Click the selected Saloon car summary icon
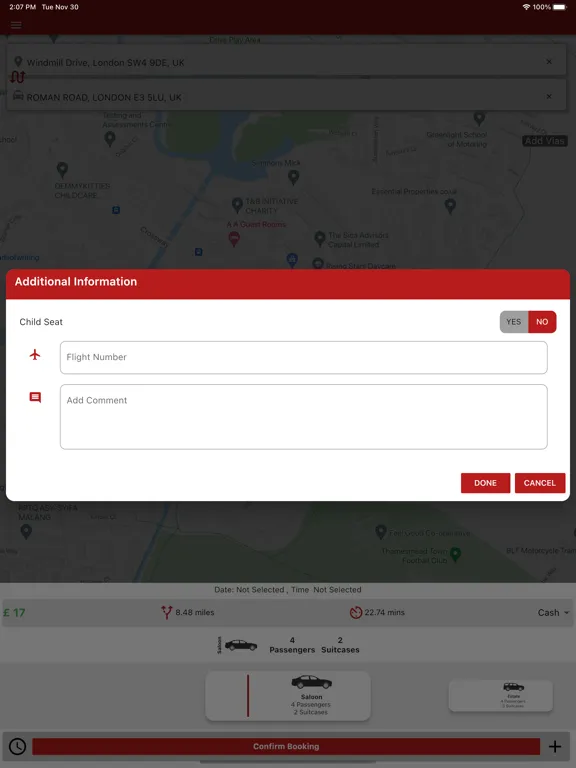The width and height of the screenshot is (576, 768). tap(240, 645)
